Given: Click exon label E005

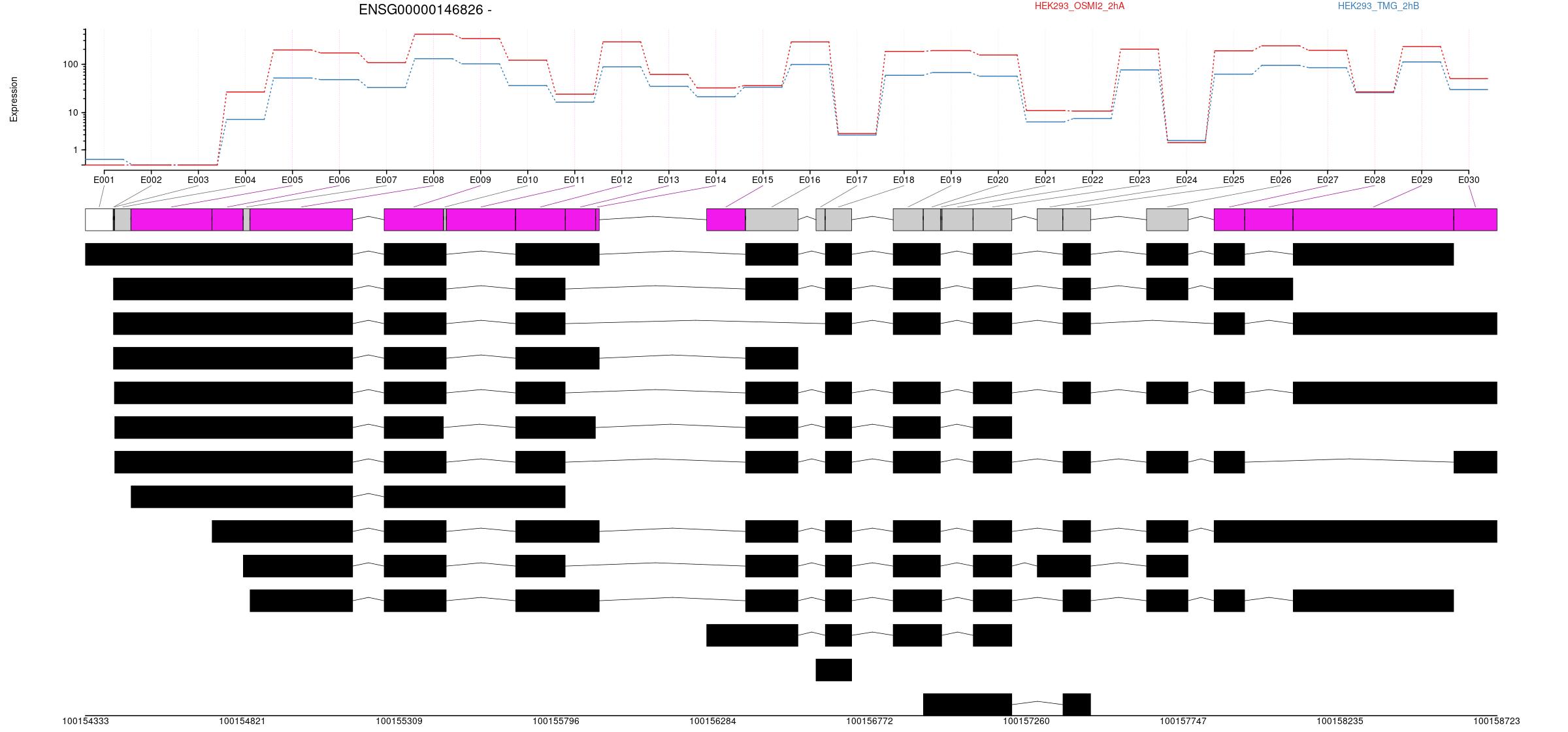Looking at the screenshot, I should (292, 180).
